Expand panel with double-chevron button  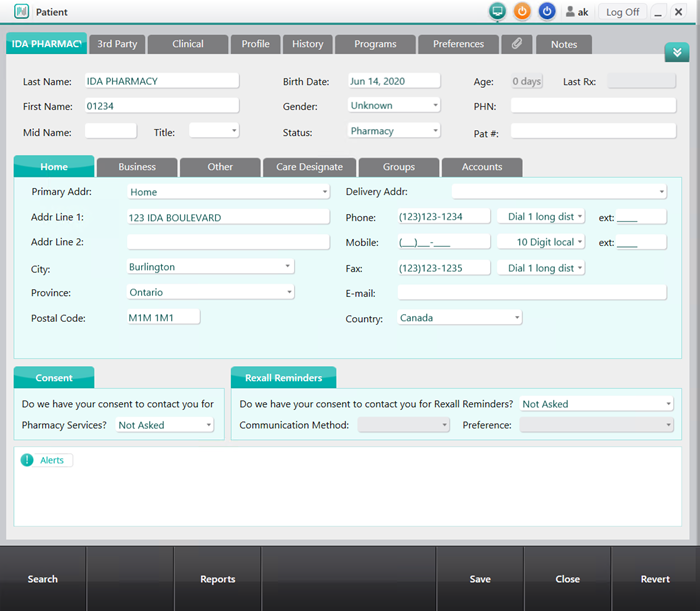[677, 52]
